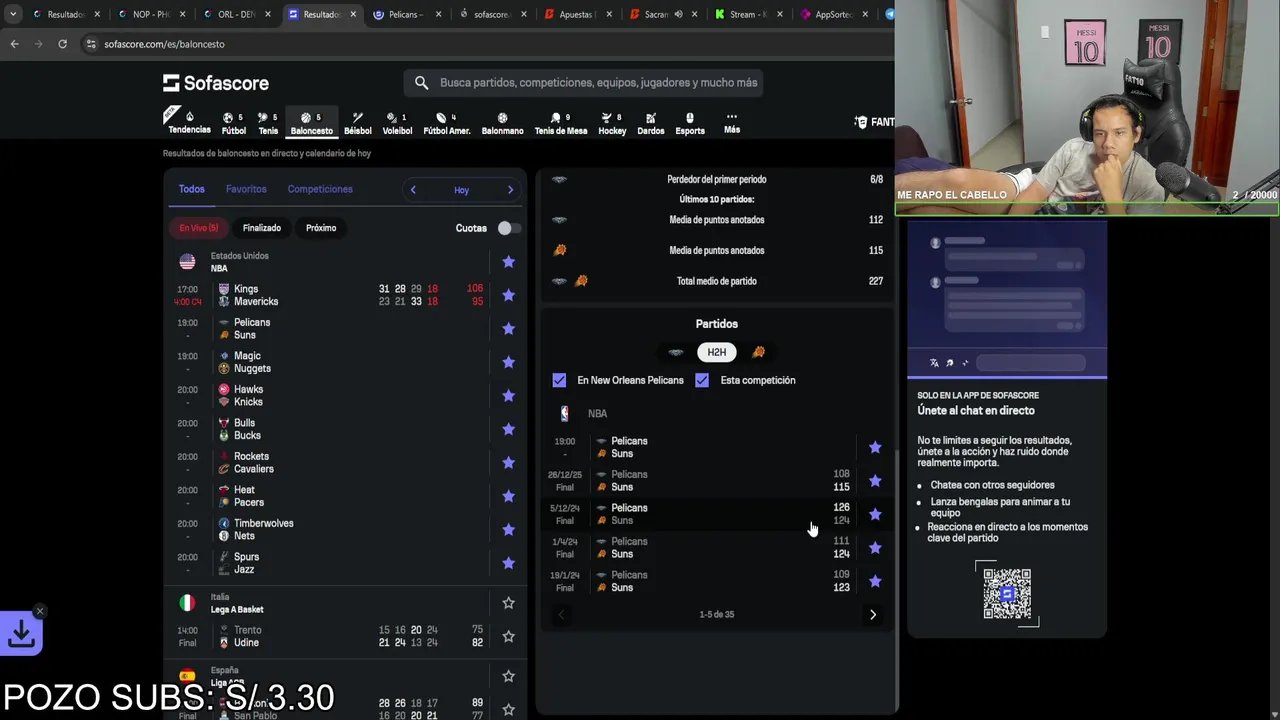1280x720 pixels.
Task: Switch to the Todos tab
Action: click(192, 189)
